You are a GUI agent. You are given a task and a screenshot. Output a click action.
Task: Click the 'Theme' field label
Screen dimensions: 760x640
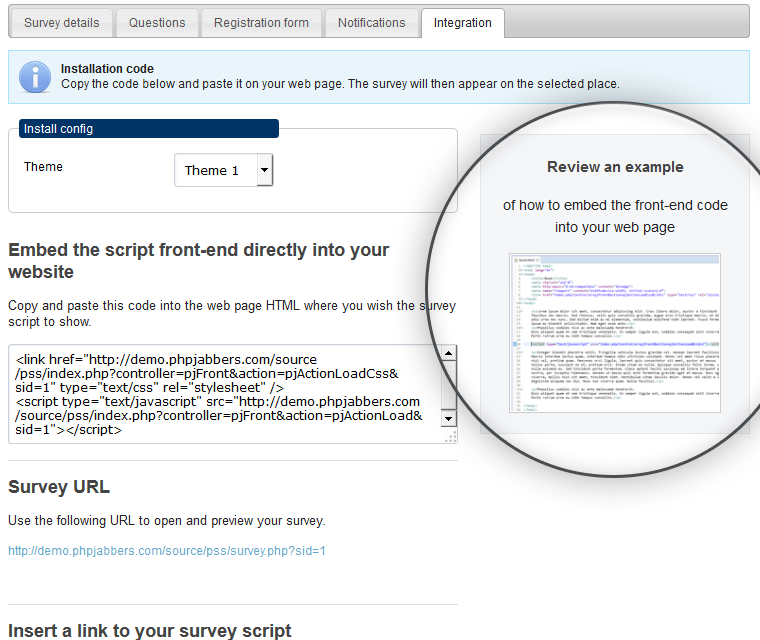click(x=43, y=167)
